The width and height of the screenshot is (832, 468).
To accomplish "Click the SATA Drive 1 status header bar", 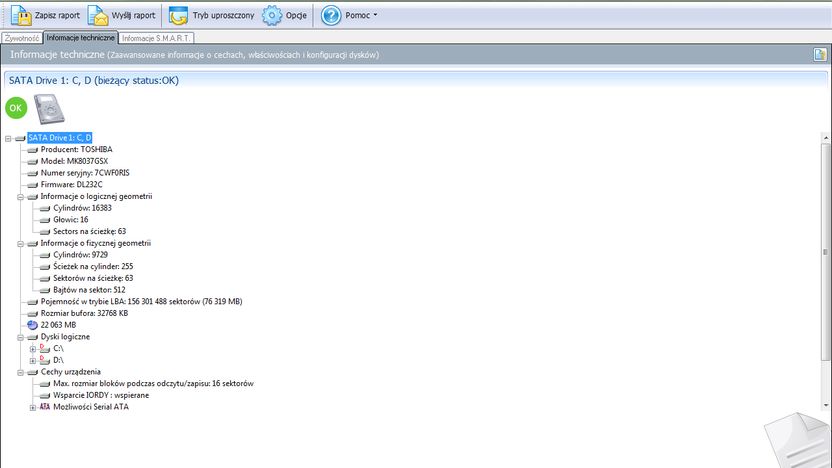I will point(415,81).
